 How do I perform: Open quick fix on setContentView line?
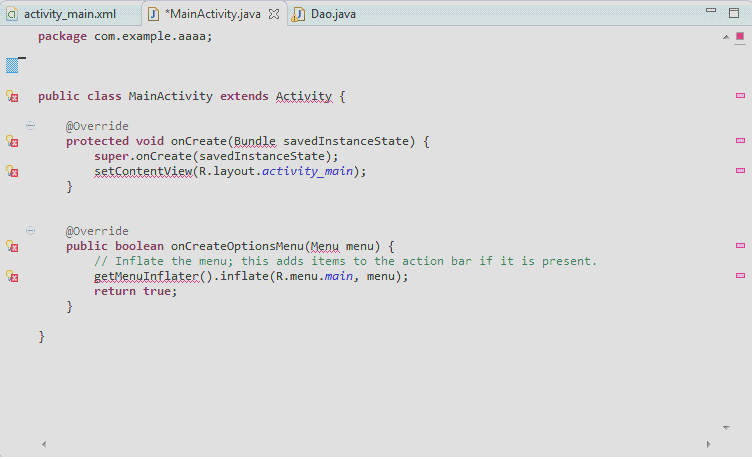tap(12, 171)
